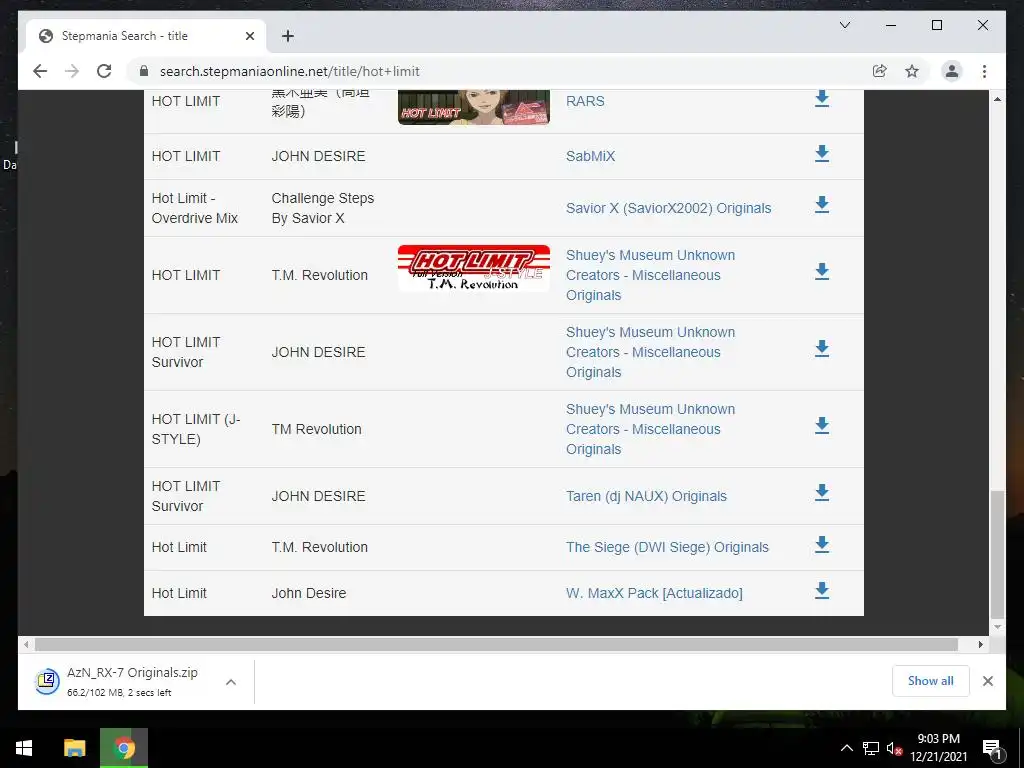Download pack for T.M. Revolution HOT LIMIT banner row
The image size is (1024, 768).
tap(822, 271)
